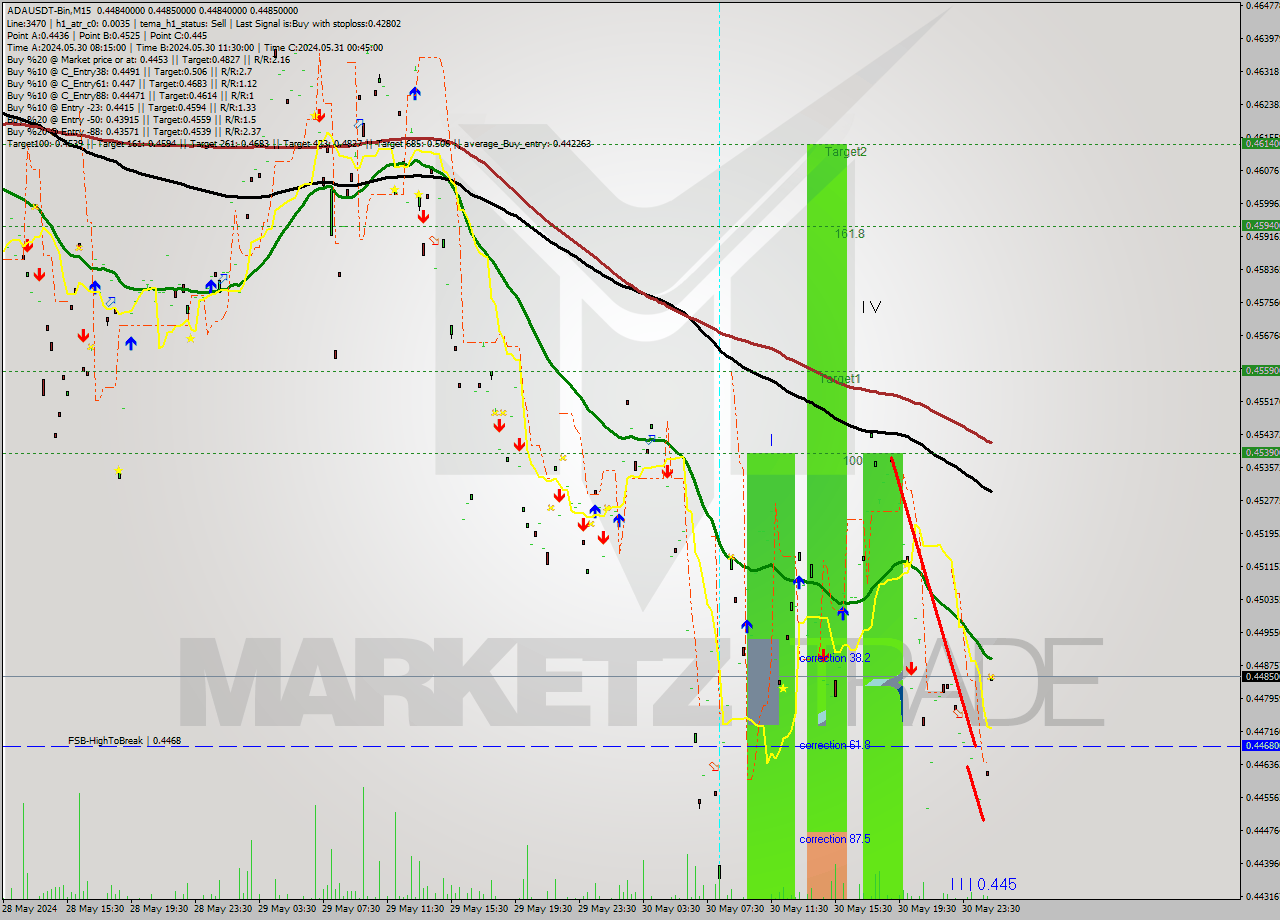Image resolution: width=1280 pixels, height=920 pixels.
Task: Select the correction 87.5 text label
Action: (x=834, y=839)
